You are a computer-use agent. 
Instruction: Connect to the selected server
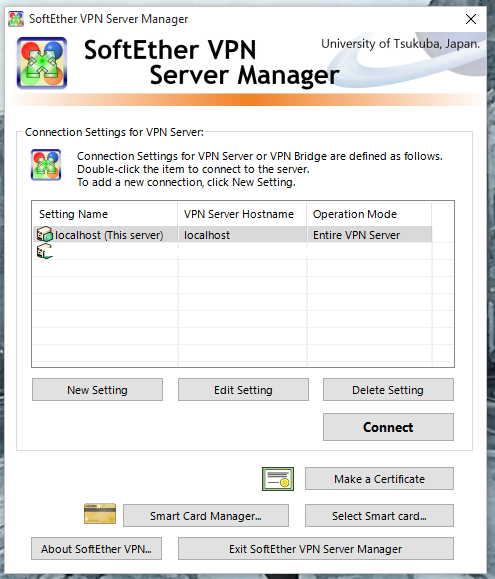point(388,427)
